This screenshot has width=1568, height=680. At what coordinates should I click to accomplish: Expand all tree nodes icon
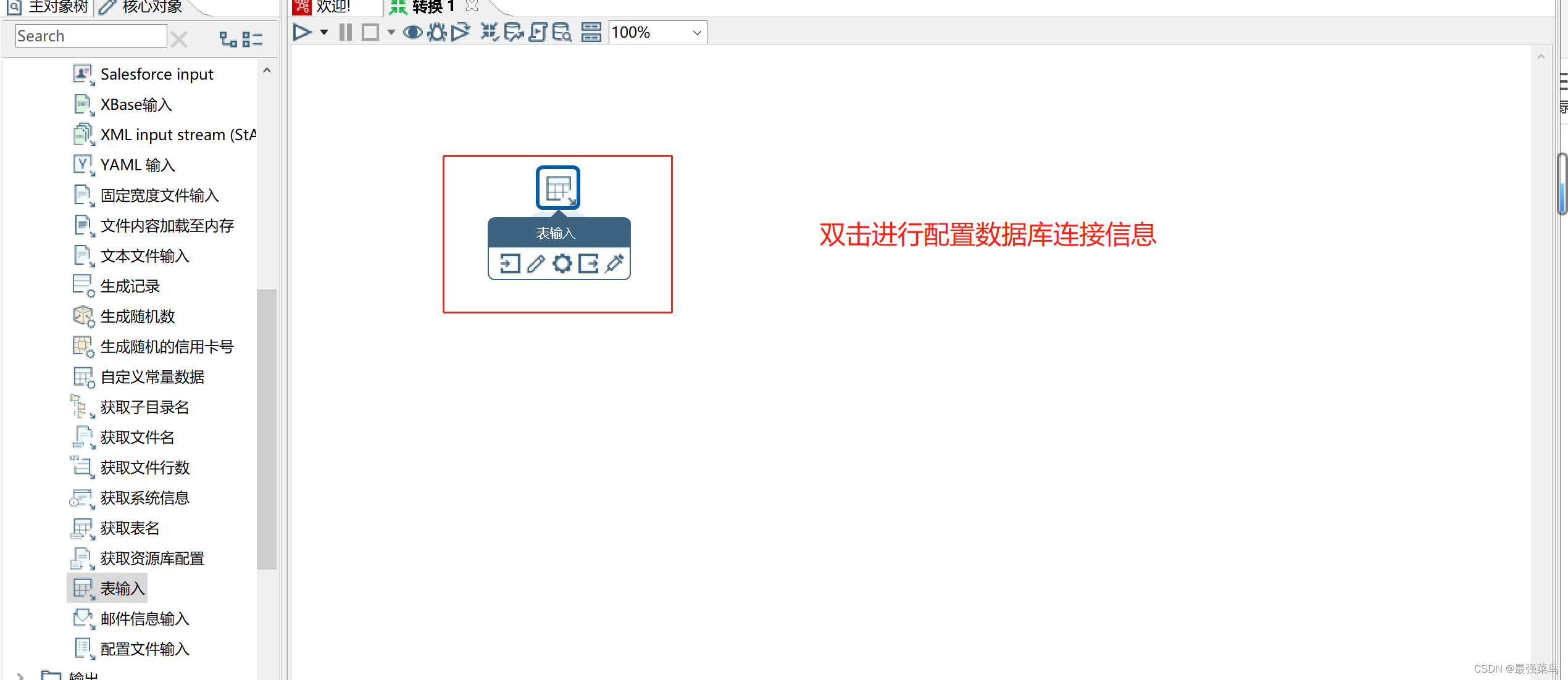[x=228, y=39]
